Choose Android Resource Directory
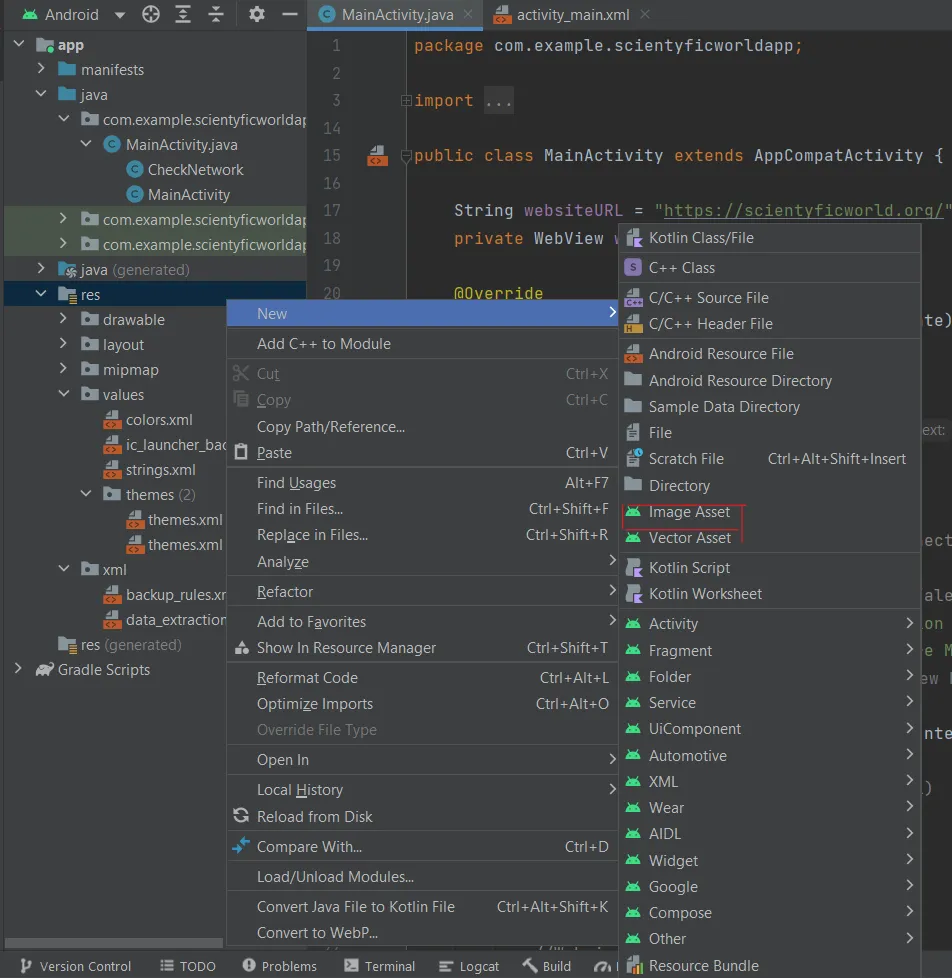The width and height of the screenshot is (952, 978). tap(770, 380)
